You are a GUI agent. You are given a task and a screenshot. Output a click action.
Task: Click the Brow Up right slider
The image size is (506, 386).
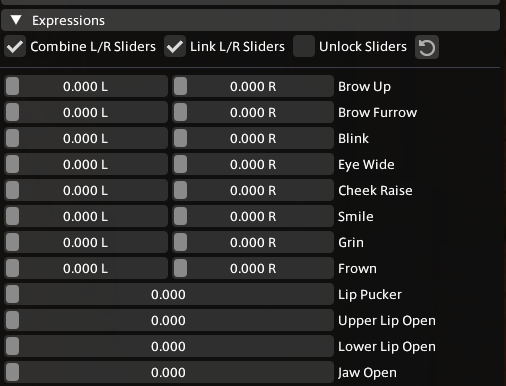click(253, 86)
